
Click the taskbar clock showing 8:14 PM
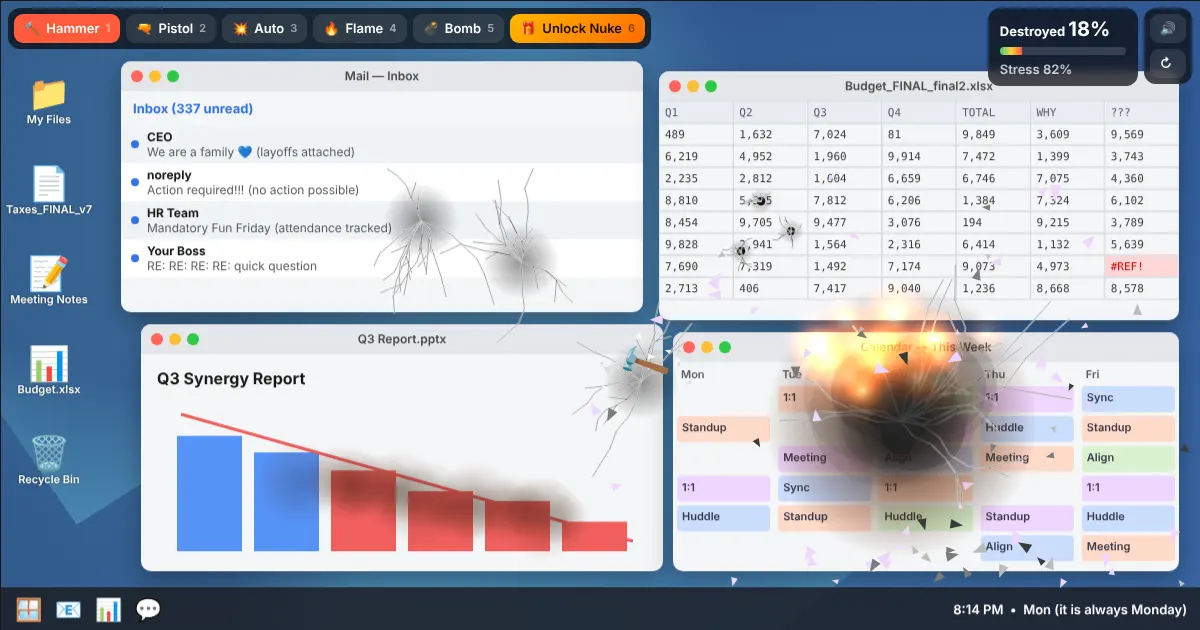[978, 609]
